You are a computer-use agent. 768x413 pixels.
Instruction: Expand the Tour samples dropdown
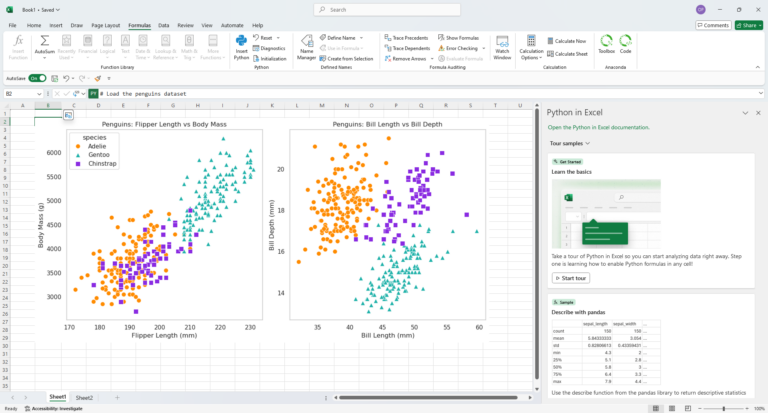tap(570, 143)
